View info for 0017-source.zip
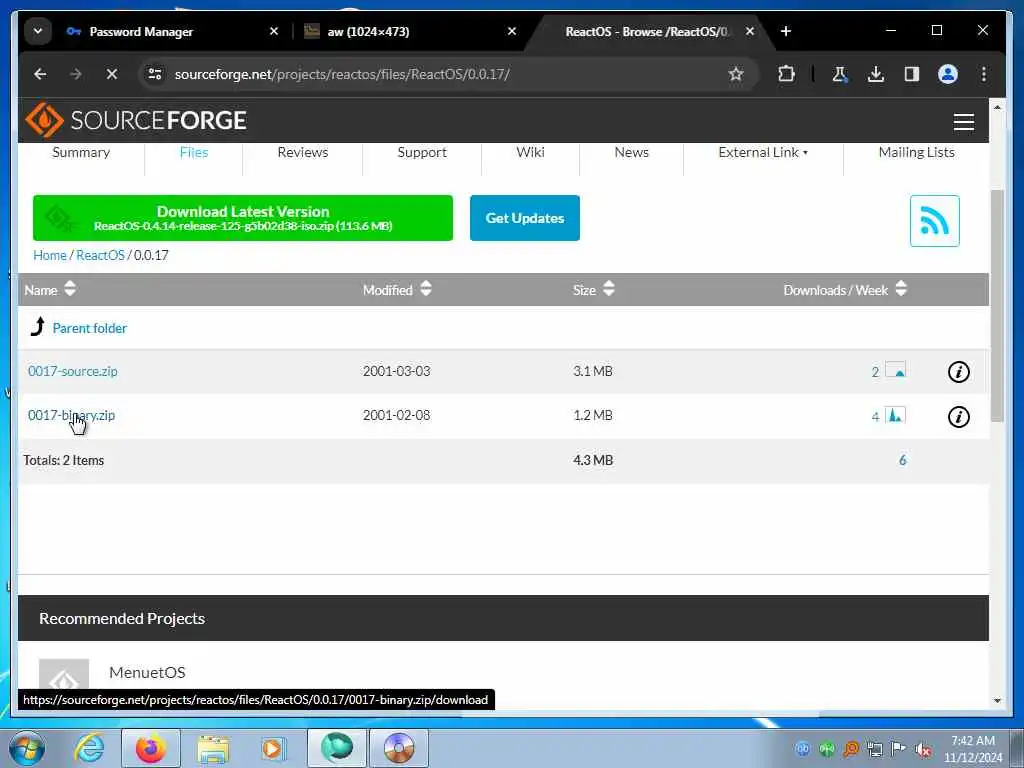1024x768 pixels. pyautogui.click(x=958, y=372)
